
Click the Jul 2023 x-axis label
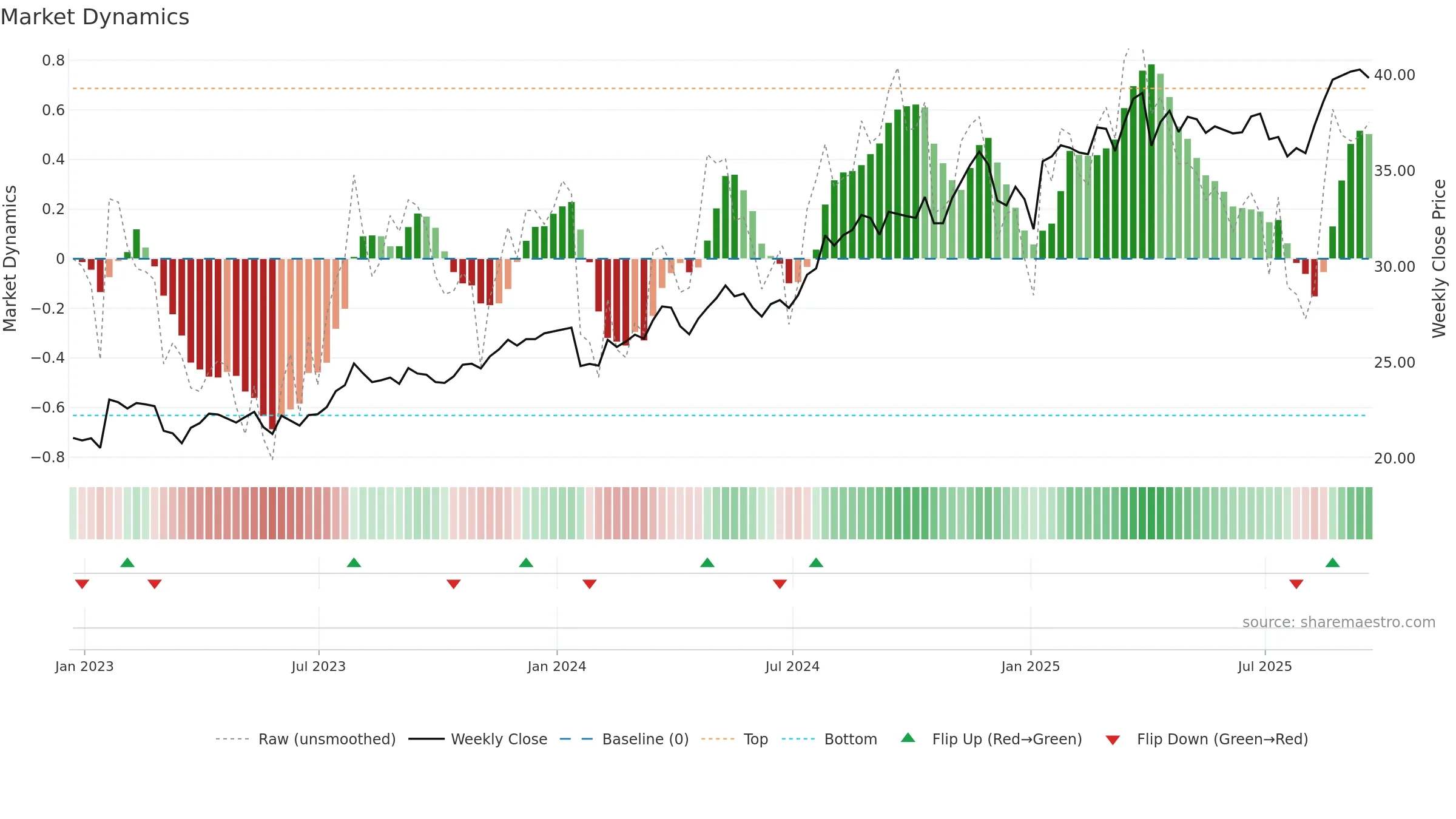point(318,666)
